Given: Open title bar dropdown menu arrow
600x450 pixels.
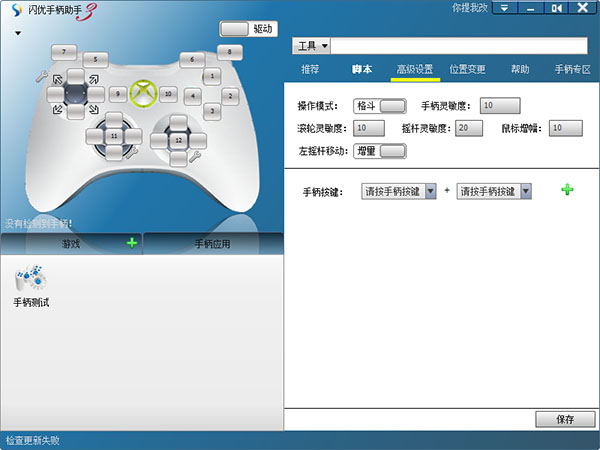Looking at the screenshot, I should point(505,8).
